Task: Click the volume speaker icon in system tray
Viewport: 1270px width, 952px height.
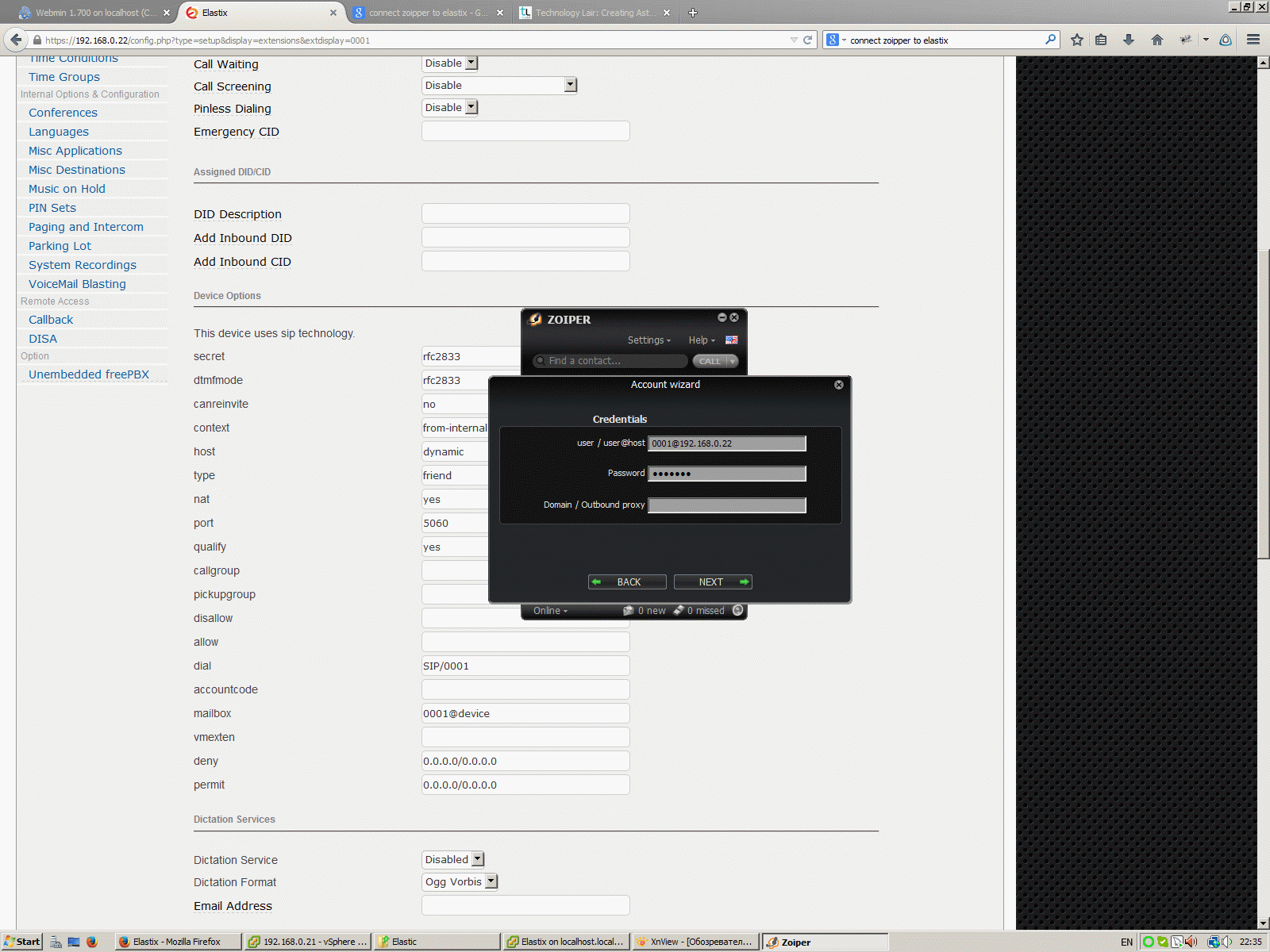Action: point(1227,942)
